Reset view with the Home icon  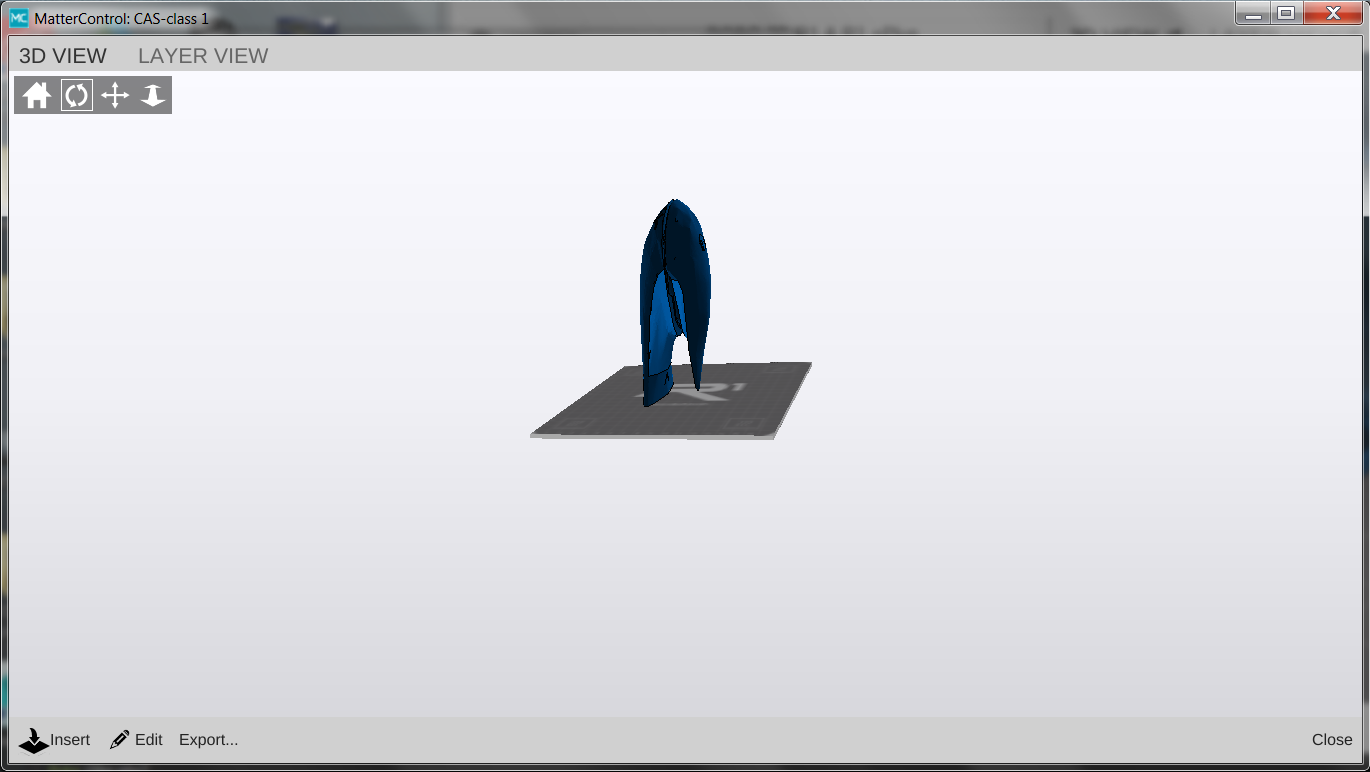tap(37, 95)
